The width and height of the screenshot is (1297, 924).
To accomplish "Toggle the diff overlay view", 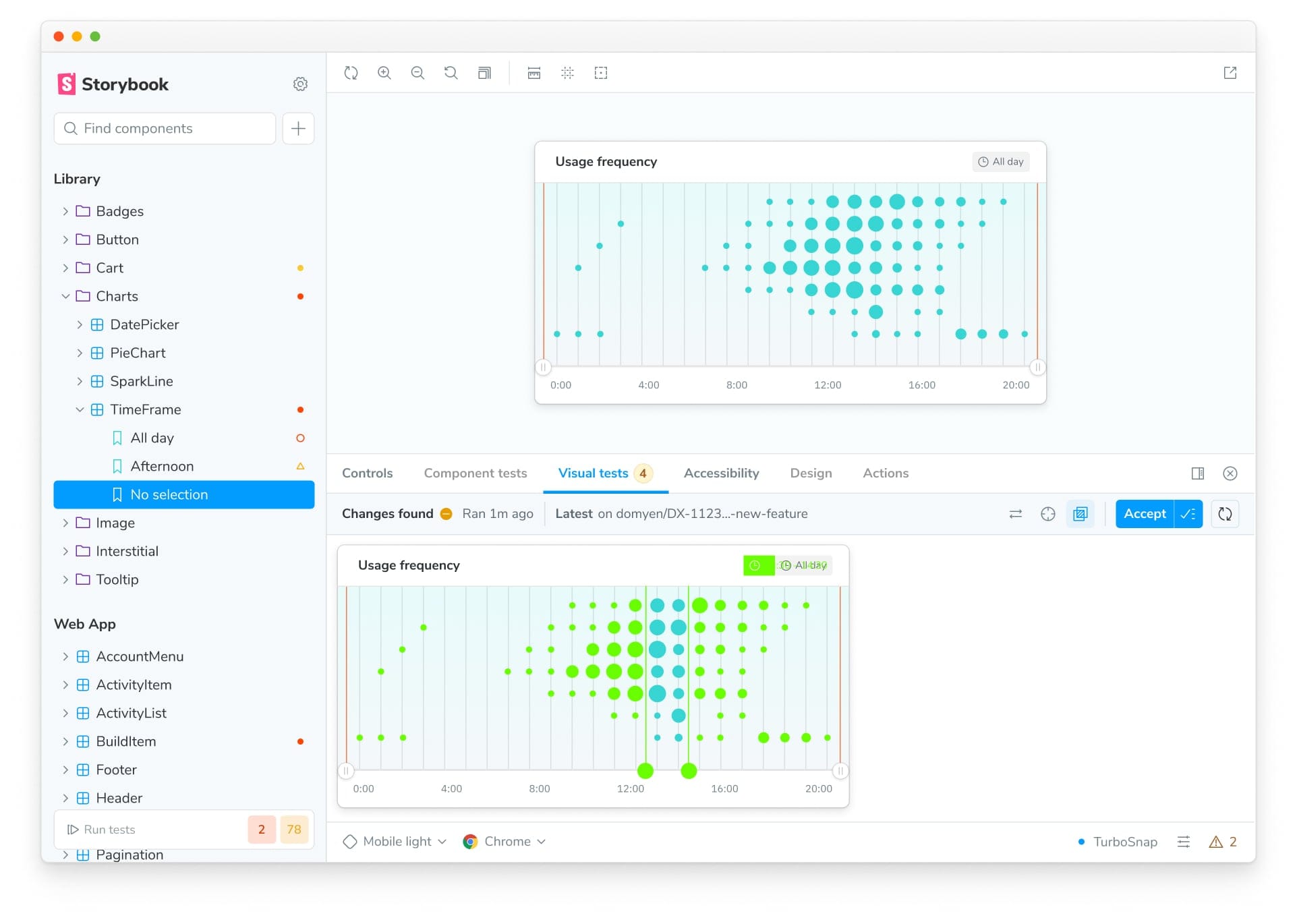I will 1080,514.
